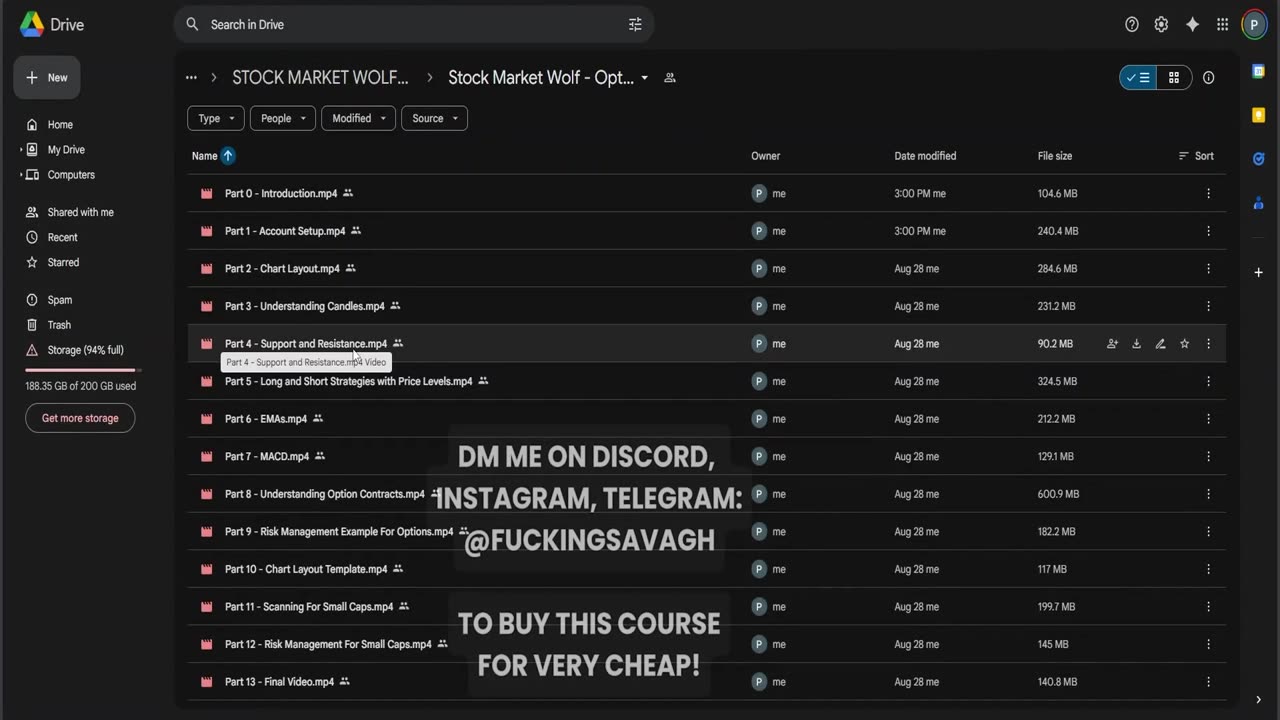The image size is (1280, 720).
Task: Click Get more storage button
Action: pyautogui.click(x=80, y=418)
